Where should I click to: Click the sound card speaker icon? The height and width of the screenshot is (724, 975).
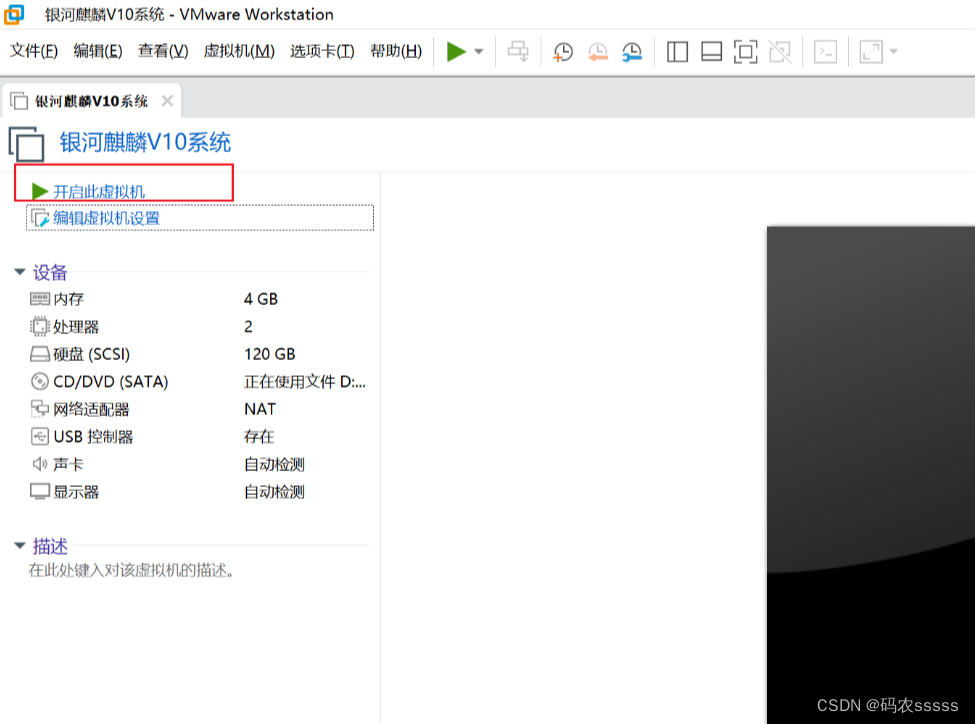coord(40,464)
